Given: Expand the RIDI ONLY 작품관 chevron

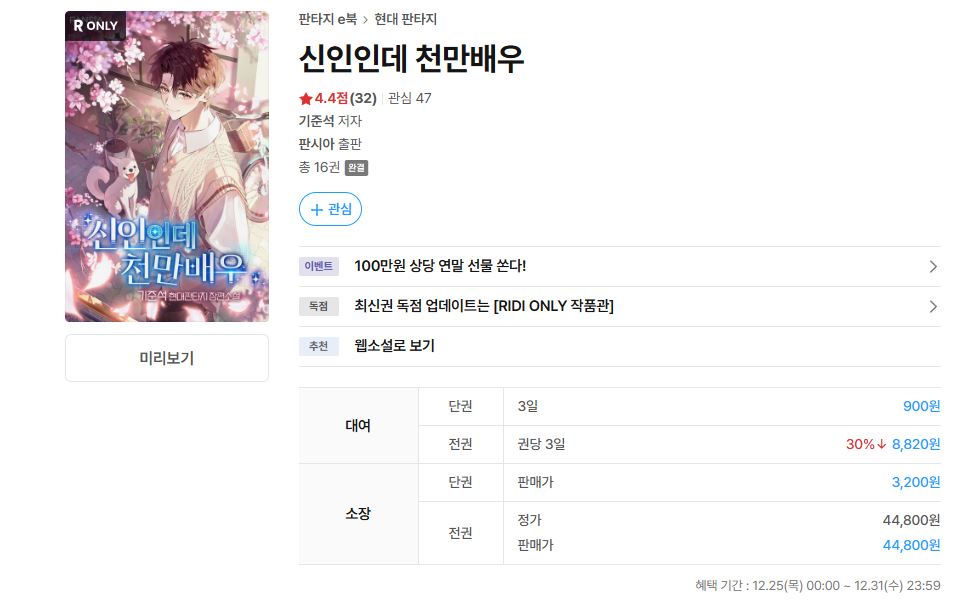Looking at the screenshot, I should tap(933, 306).
